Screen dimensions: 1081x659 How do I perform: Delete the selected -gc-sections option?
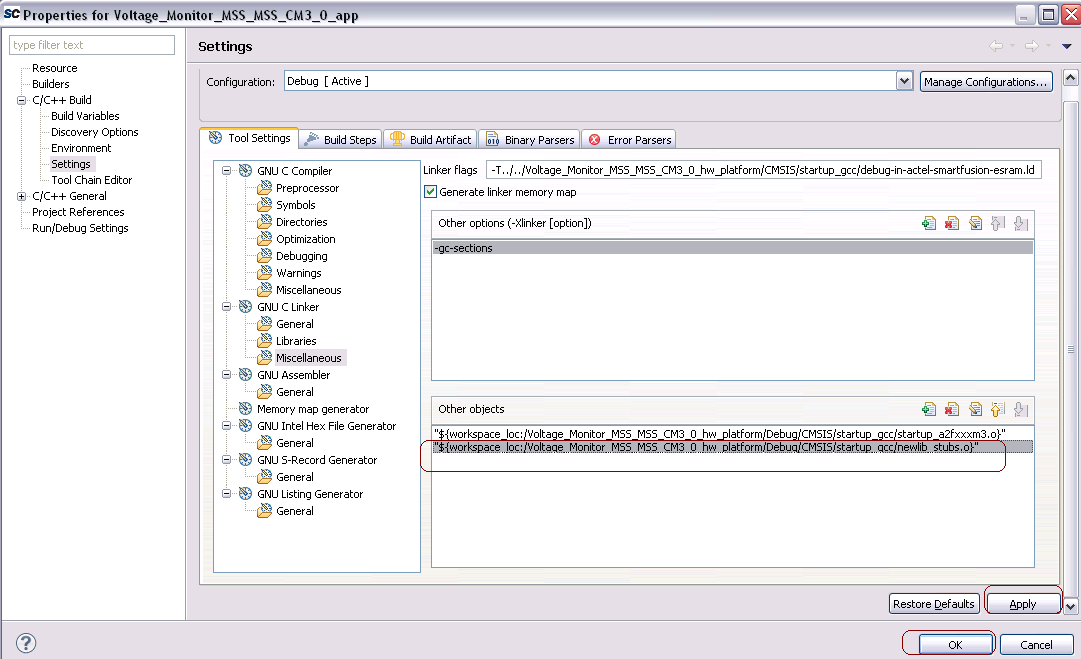point(951,223)
